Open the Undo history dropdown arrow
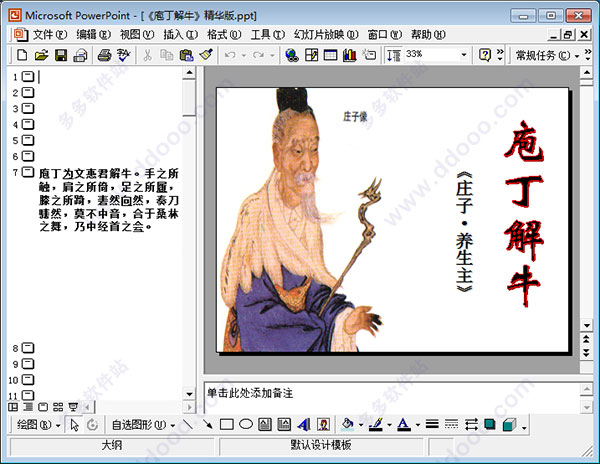This screenshot has width=600, height=464. click(244, 55)
